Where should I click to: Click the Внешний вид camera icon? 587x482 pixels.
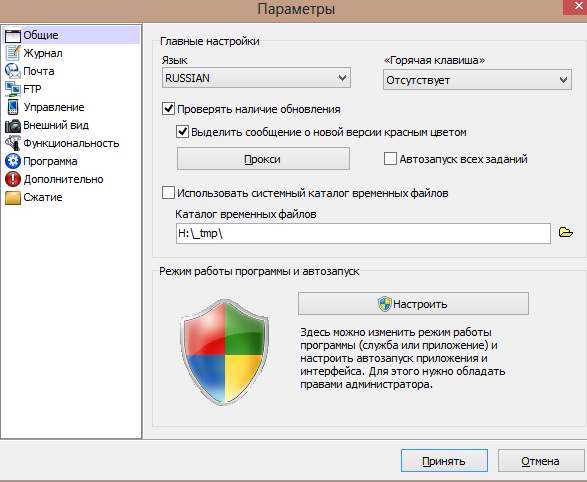point(12,125)
